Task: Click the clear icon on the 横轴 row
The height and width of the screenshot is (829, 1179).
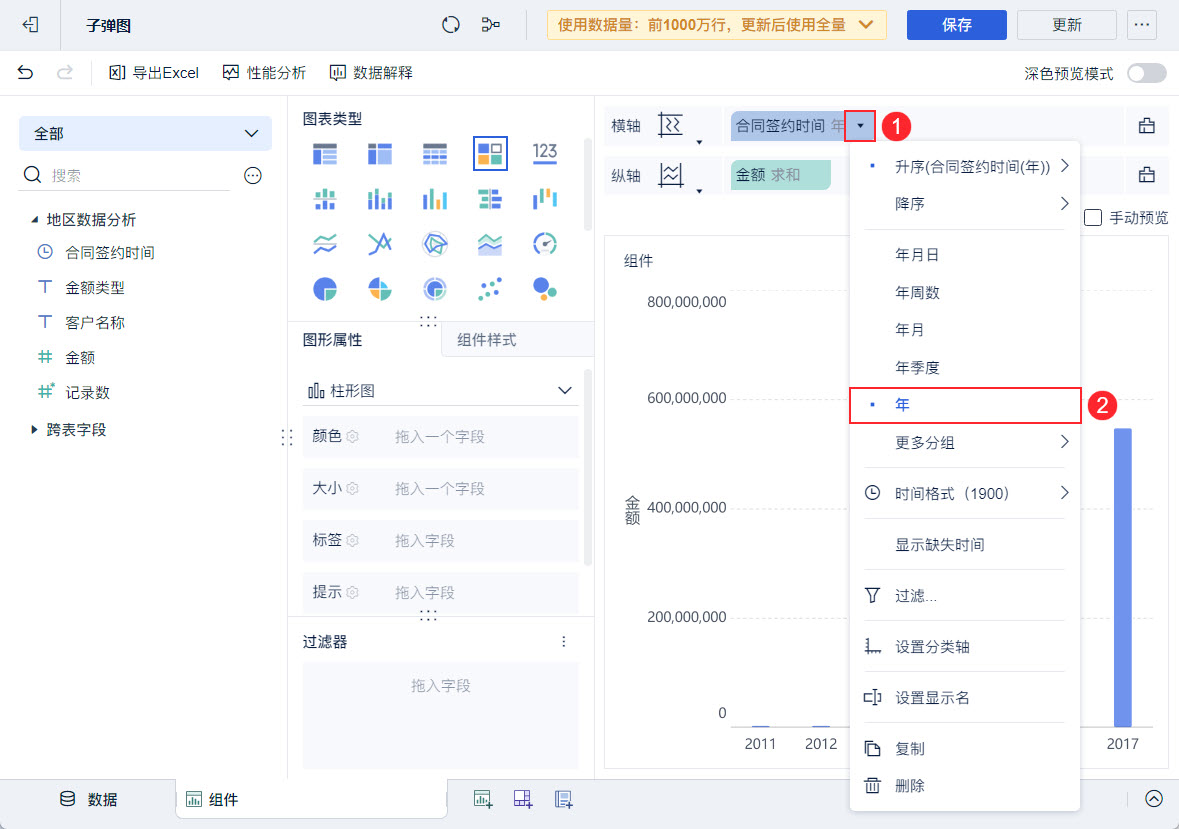Action: click(x=1147, y=126)
